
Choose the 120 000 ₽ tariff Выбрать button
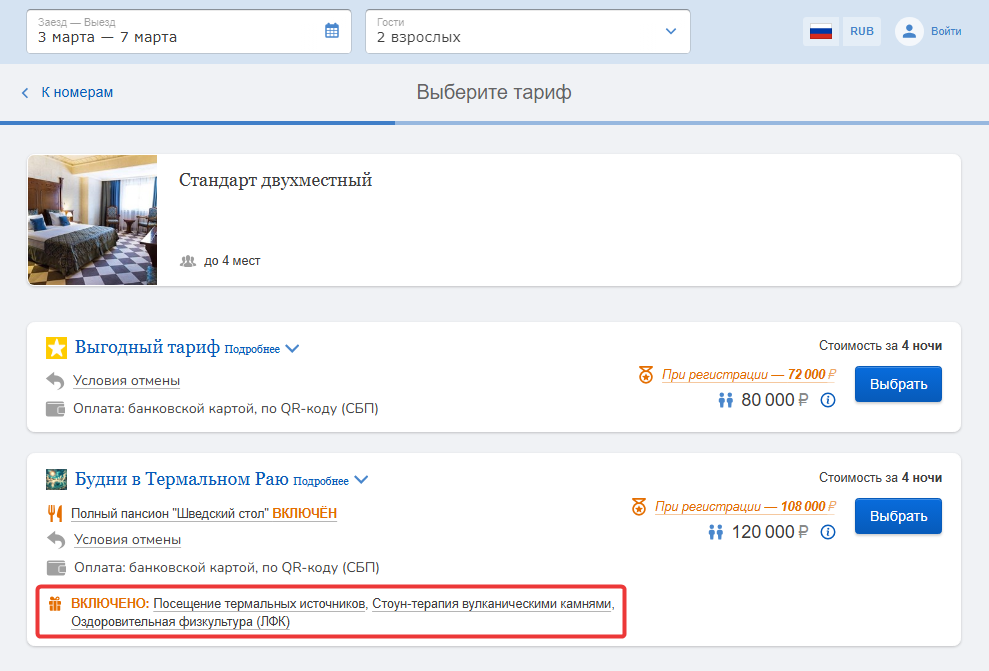coord(898,516)
